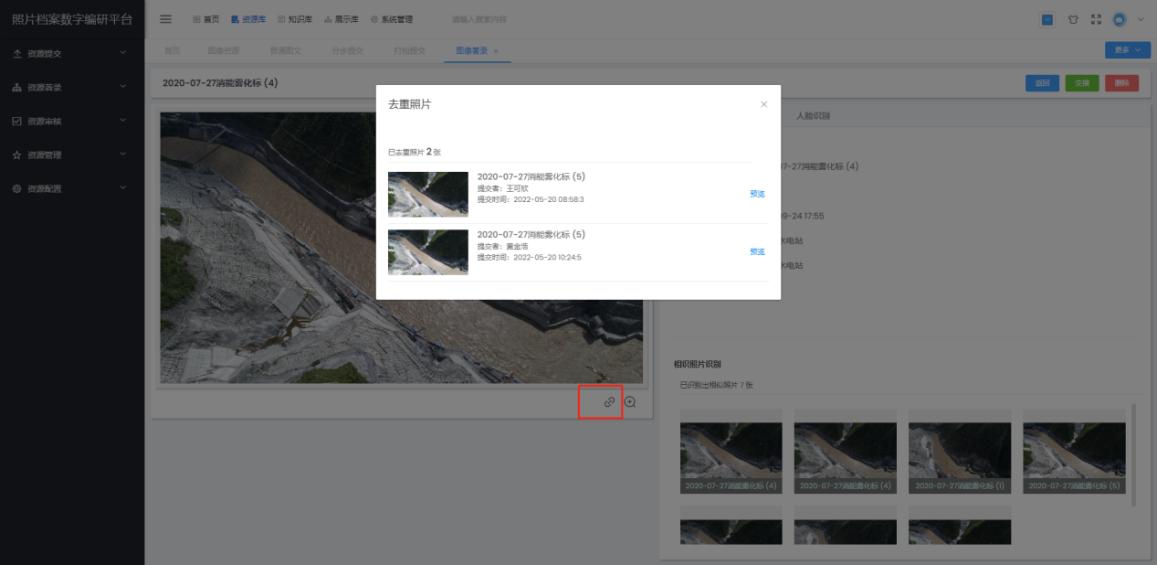1157x565 pixels.
Task: Open the 更多 dropdown button
Action: click(1127, 50)
